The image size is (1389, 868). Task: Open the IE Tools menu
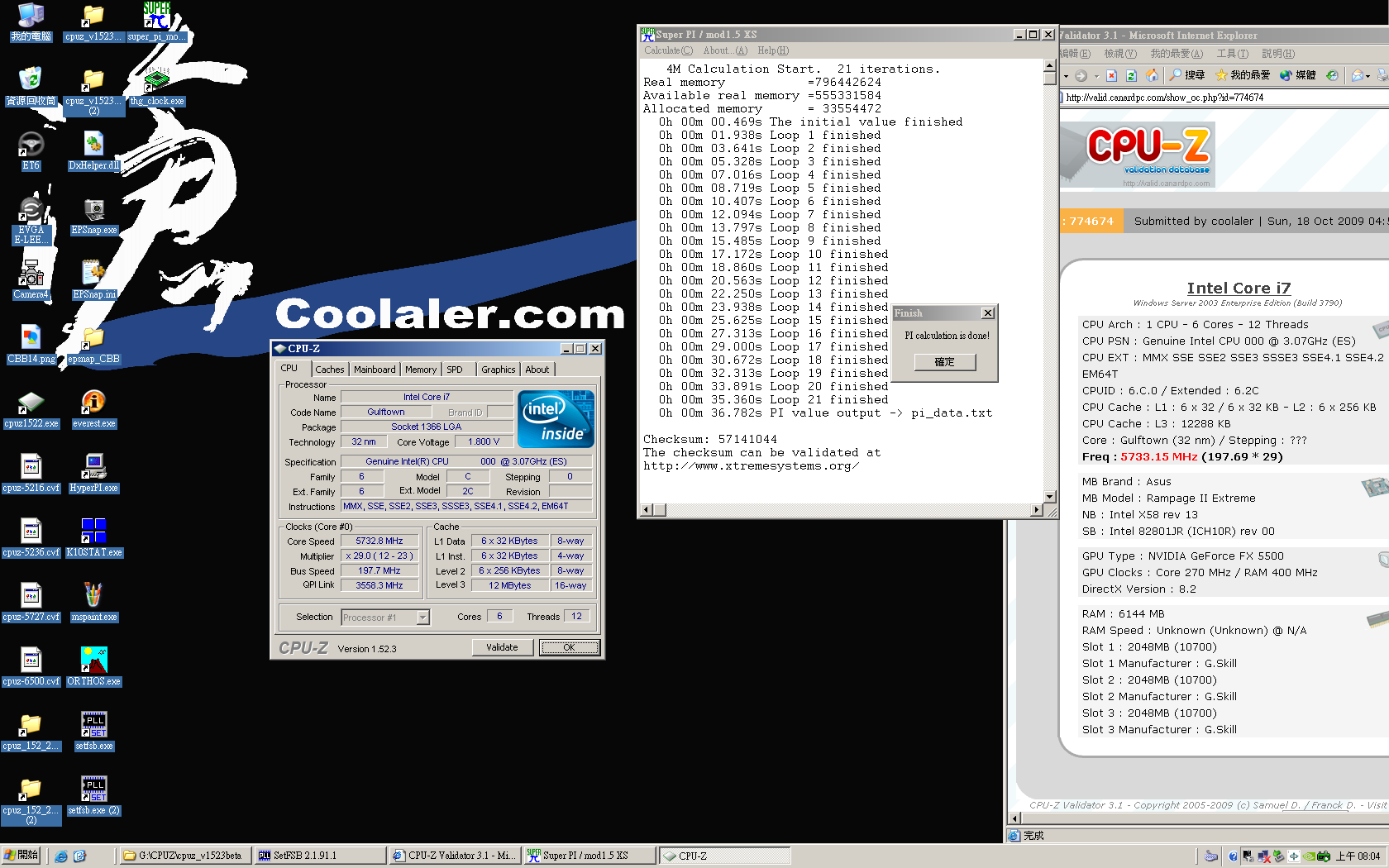[1232, 54]
